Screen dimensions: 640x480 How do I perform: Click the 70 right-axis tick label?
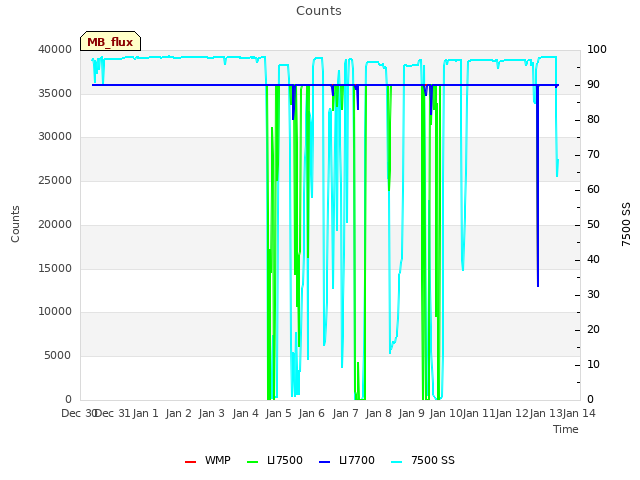pyautogui.click(x=593, y=155)
